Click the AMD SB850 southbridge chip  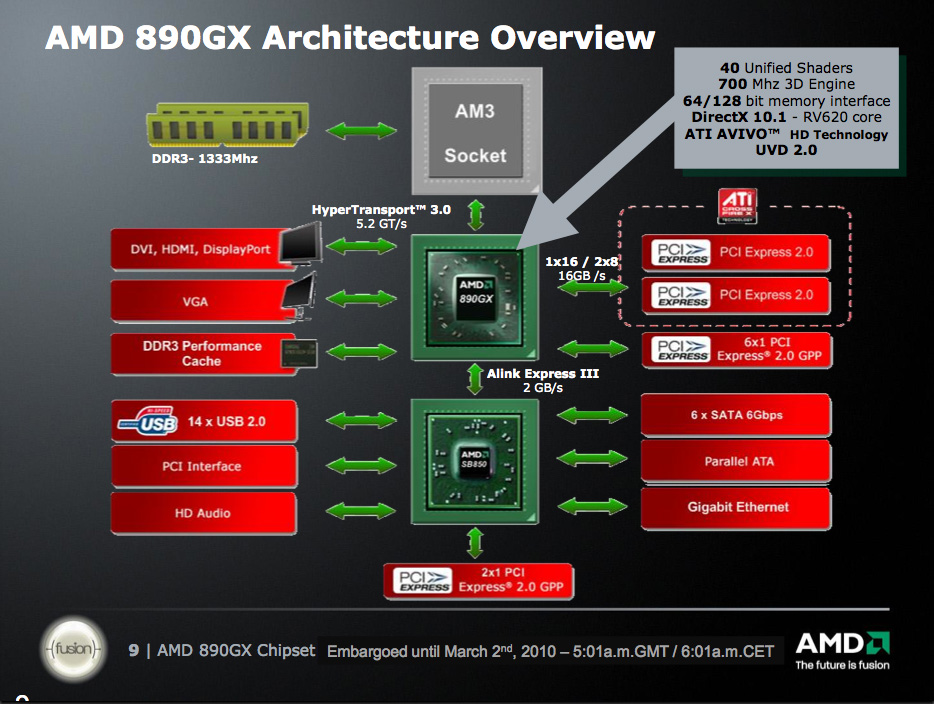tap(475, 462)
